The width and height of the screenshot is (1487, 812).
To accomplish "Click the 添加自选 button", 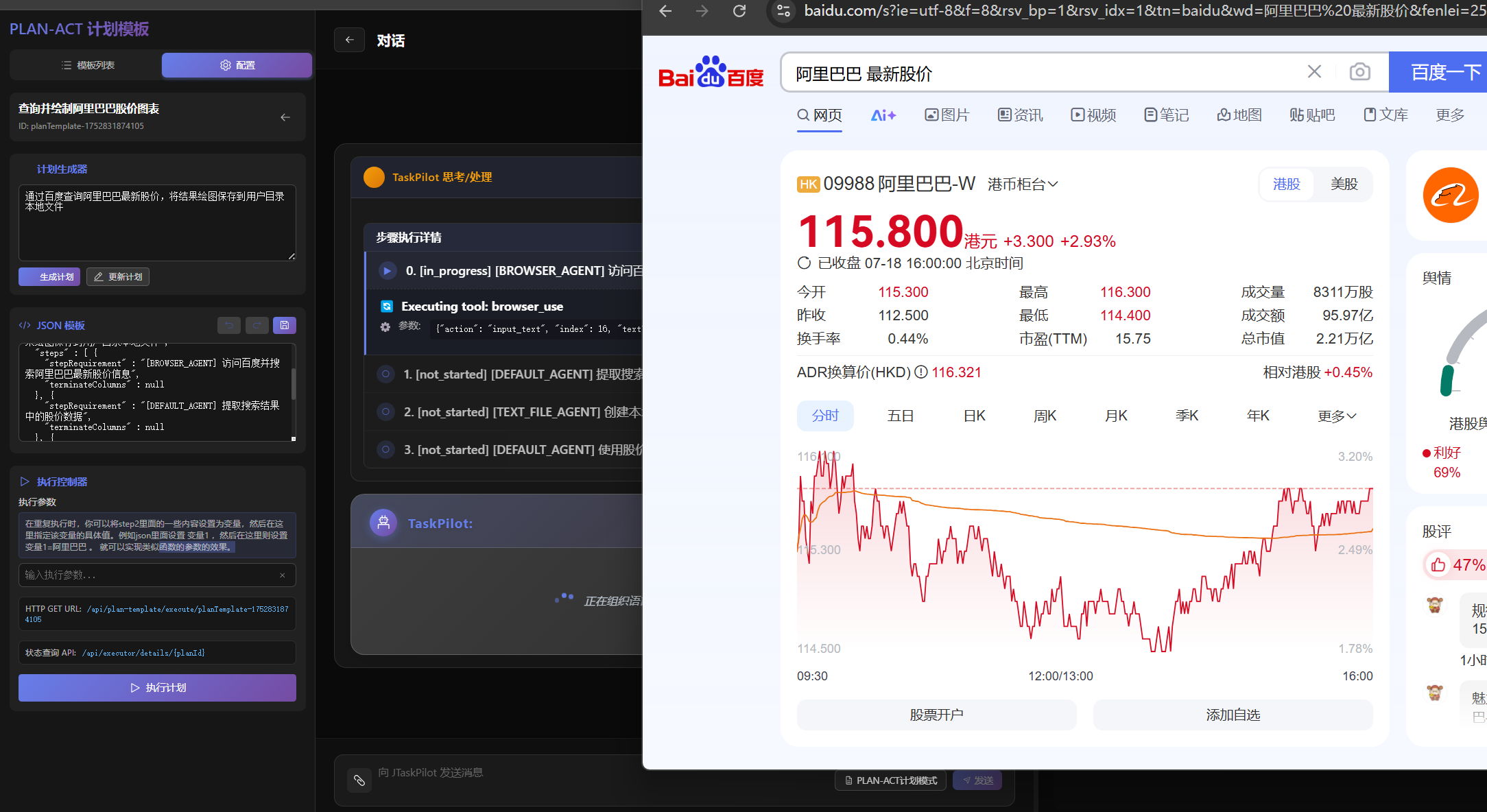I will click(x=1233, y=715).
